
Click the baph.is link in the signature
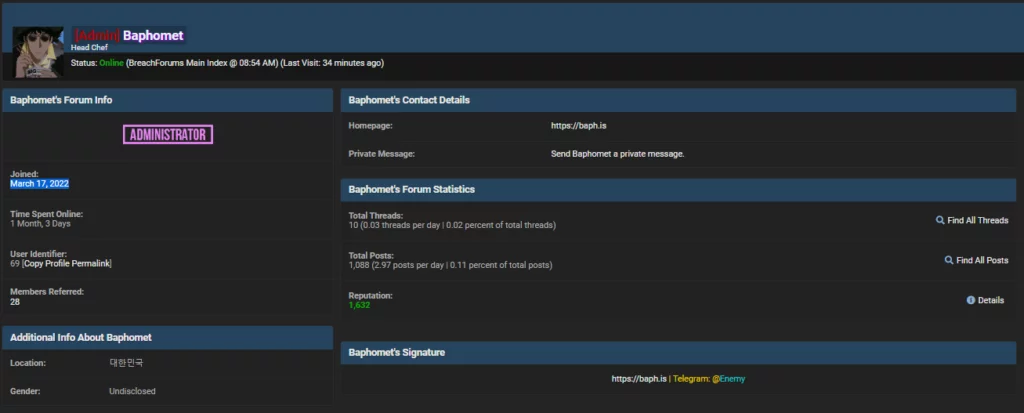638,379
